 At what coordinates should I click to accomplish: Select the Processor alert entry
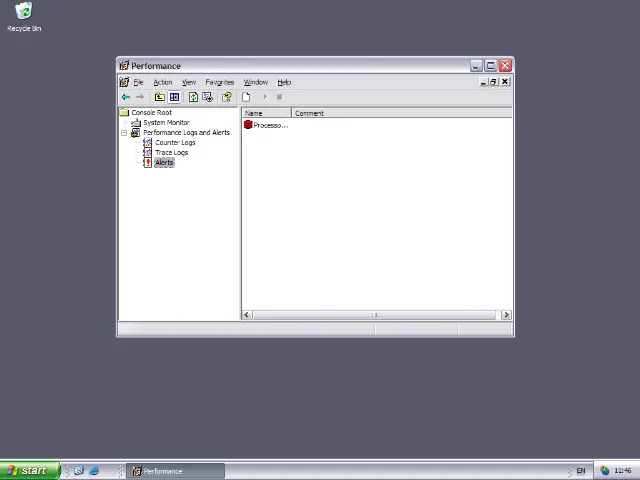(x=266, y=125)
